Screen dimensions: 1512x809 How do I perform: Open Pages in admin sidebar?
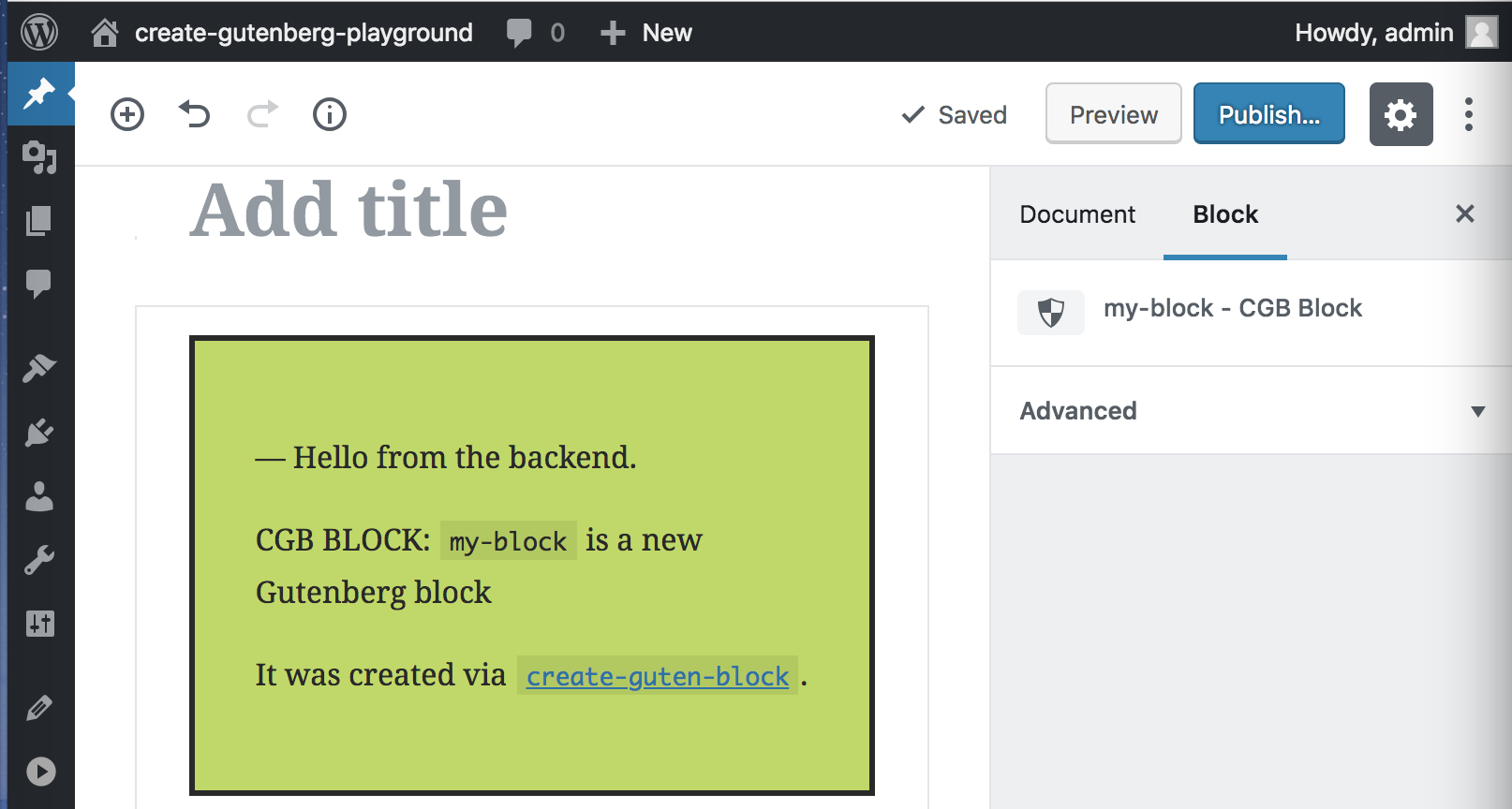[x=39, y=221]
